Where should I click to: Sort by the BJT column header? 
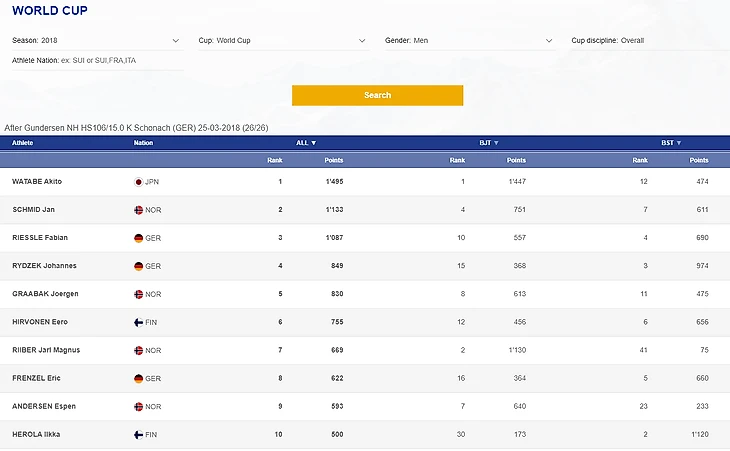tap(488, 143)
